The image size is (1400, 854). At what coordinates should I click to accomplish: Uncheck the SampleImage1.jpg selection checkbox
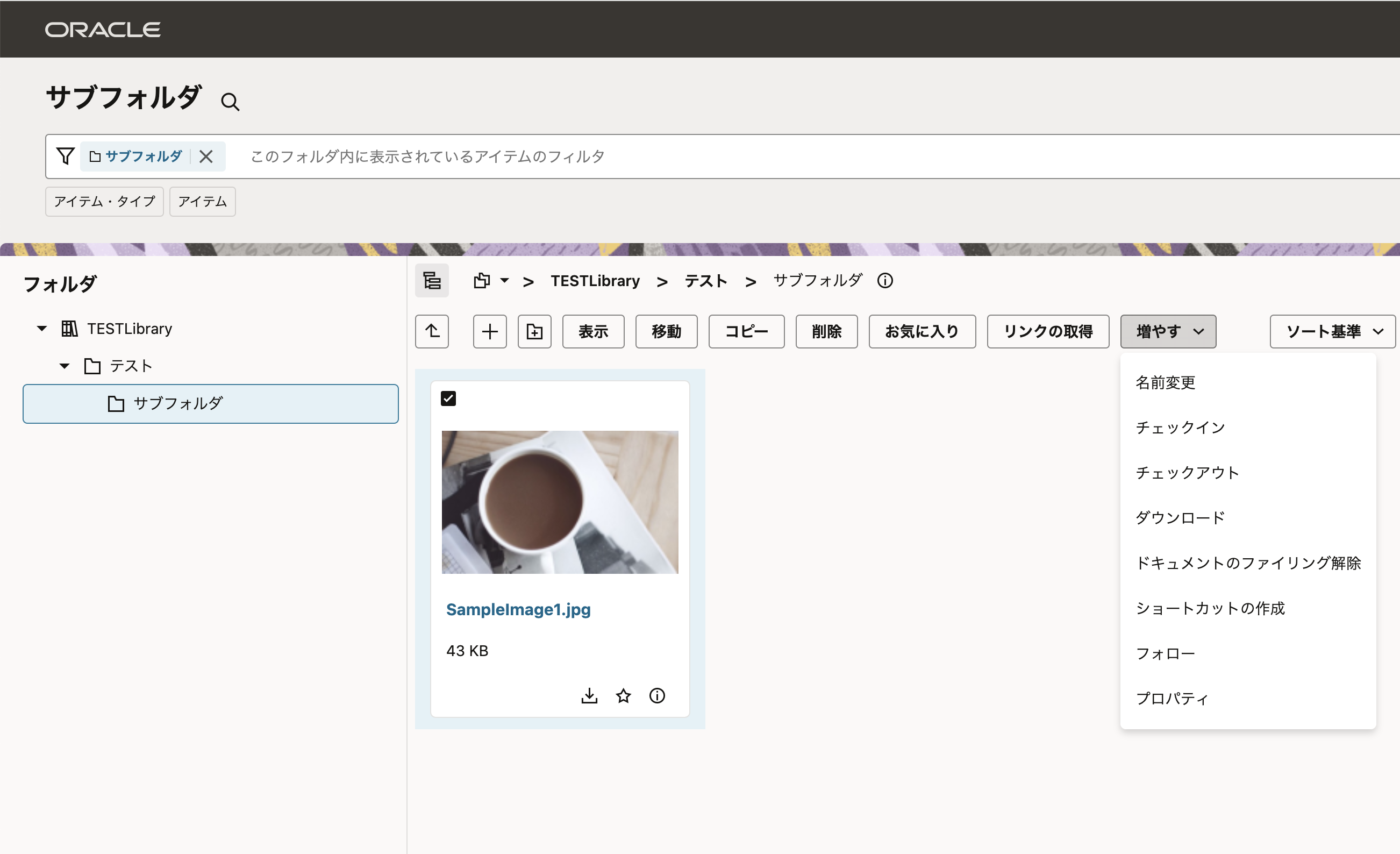point(448,398)
